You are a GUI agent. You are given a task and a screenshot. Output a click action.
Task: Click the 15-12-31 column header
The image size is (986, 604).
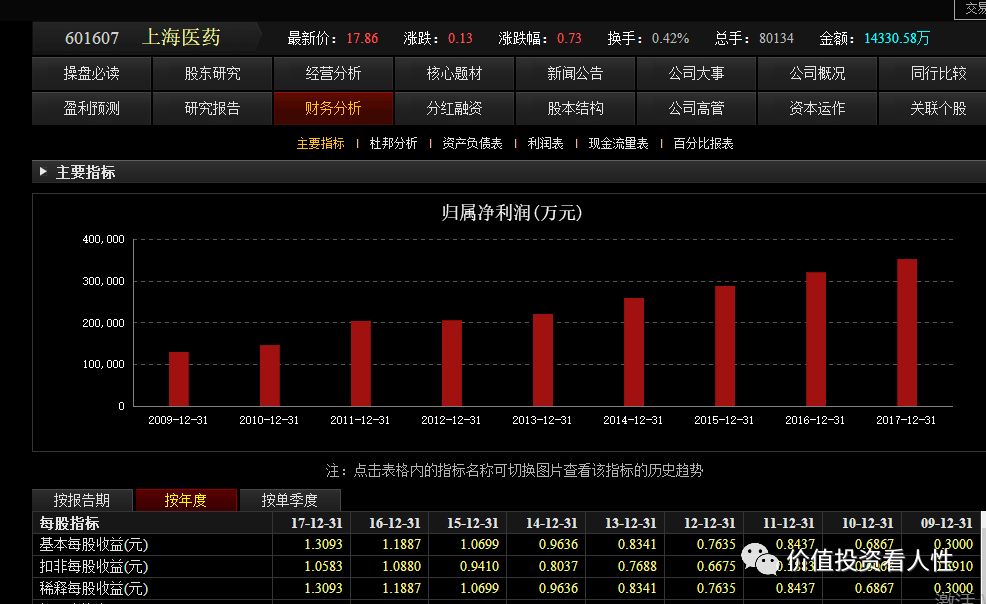click(x=472, y=523)
